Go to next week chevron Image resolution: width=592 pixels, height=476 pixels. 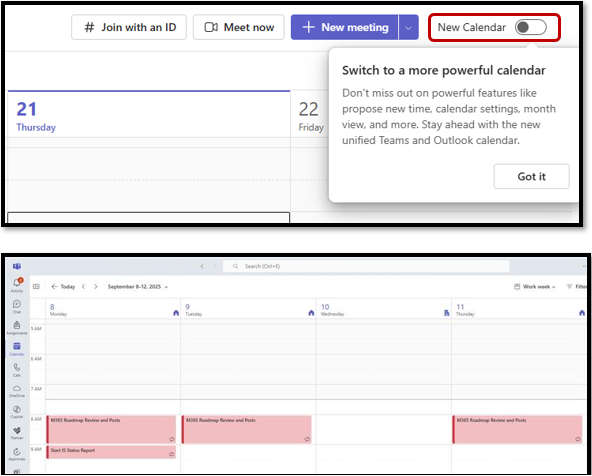pyautogui.click(x=96, y=287)
